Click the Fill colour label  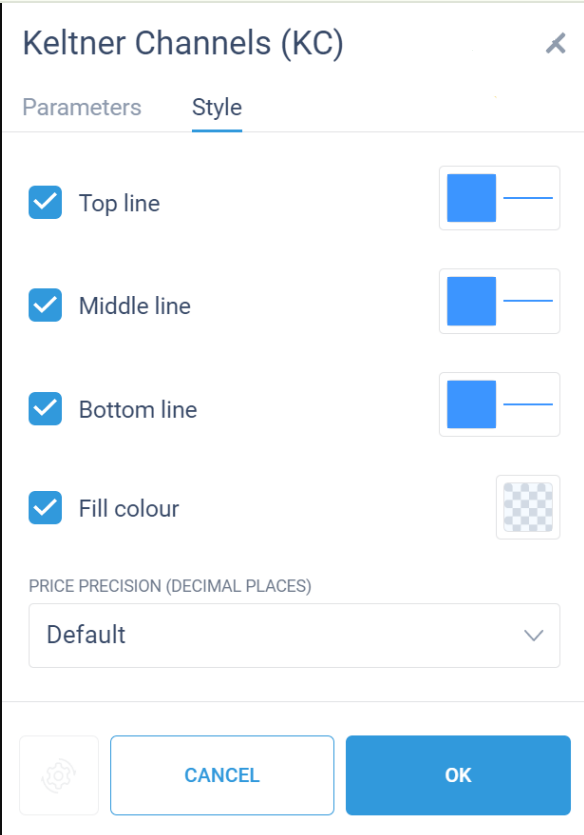click(x=129, y=509)
